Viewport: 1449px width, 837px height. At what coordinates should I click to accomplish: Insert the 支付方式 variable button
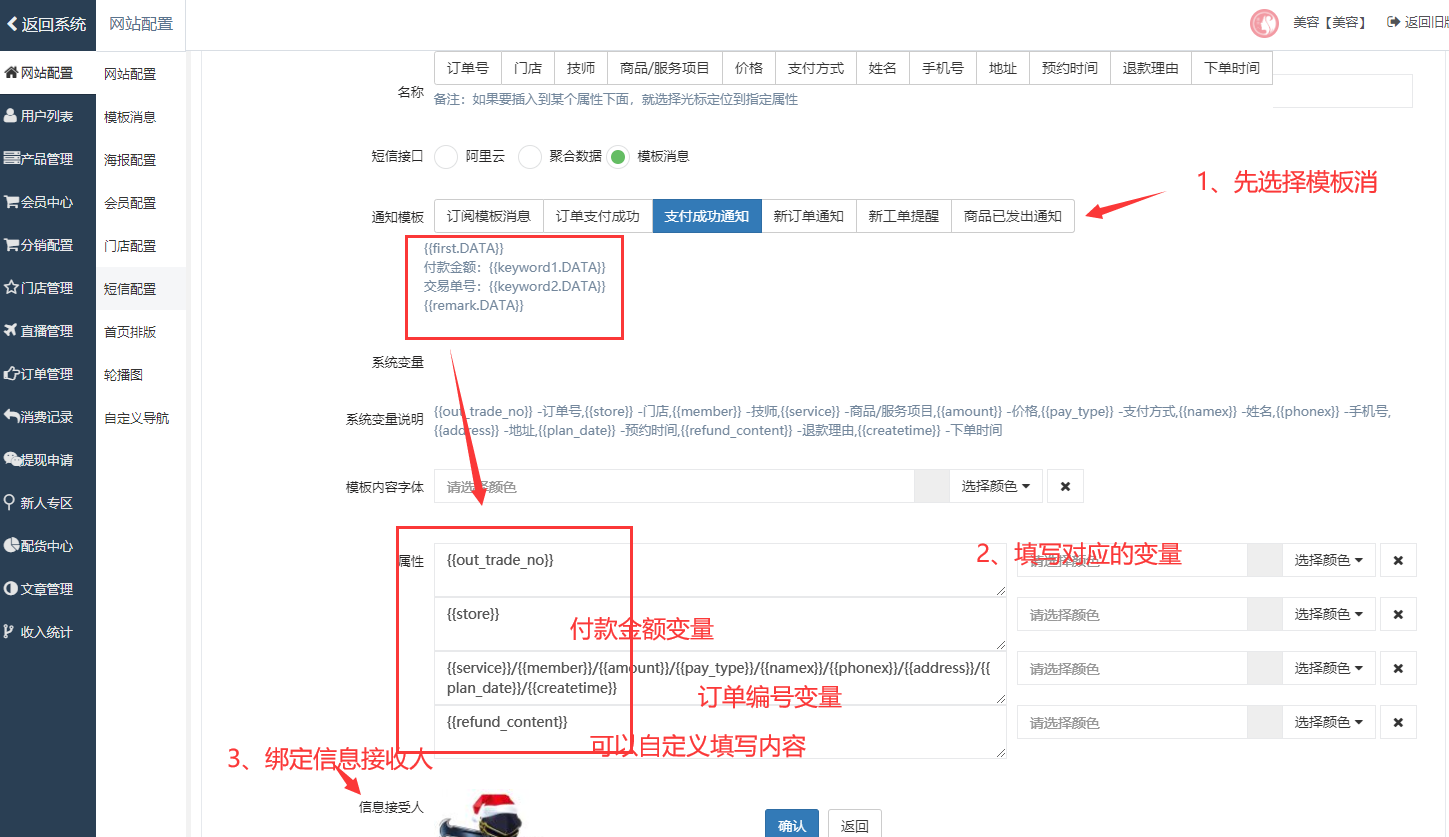[816, 68]
